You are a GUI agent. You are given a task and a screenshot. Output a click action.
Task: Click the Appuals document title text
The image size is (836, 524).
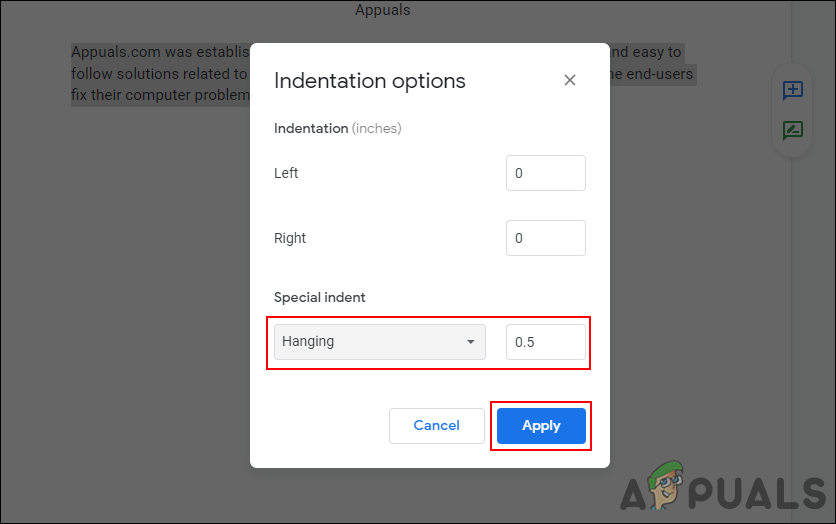[x=382, y=10]
